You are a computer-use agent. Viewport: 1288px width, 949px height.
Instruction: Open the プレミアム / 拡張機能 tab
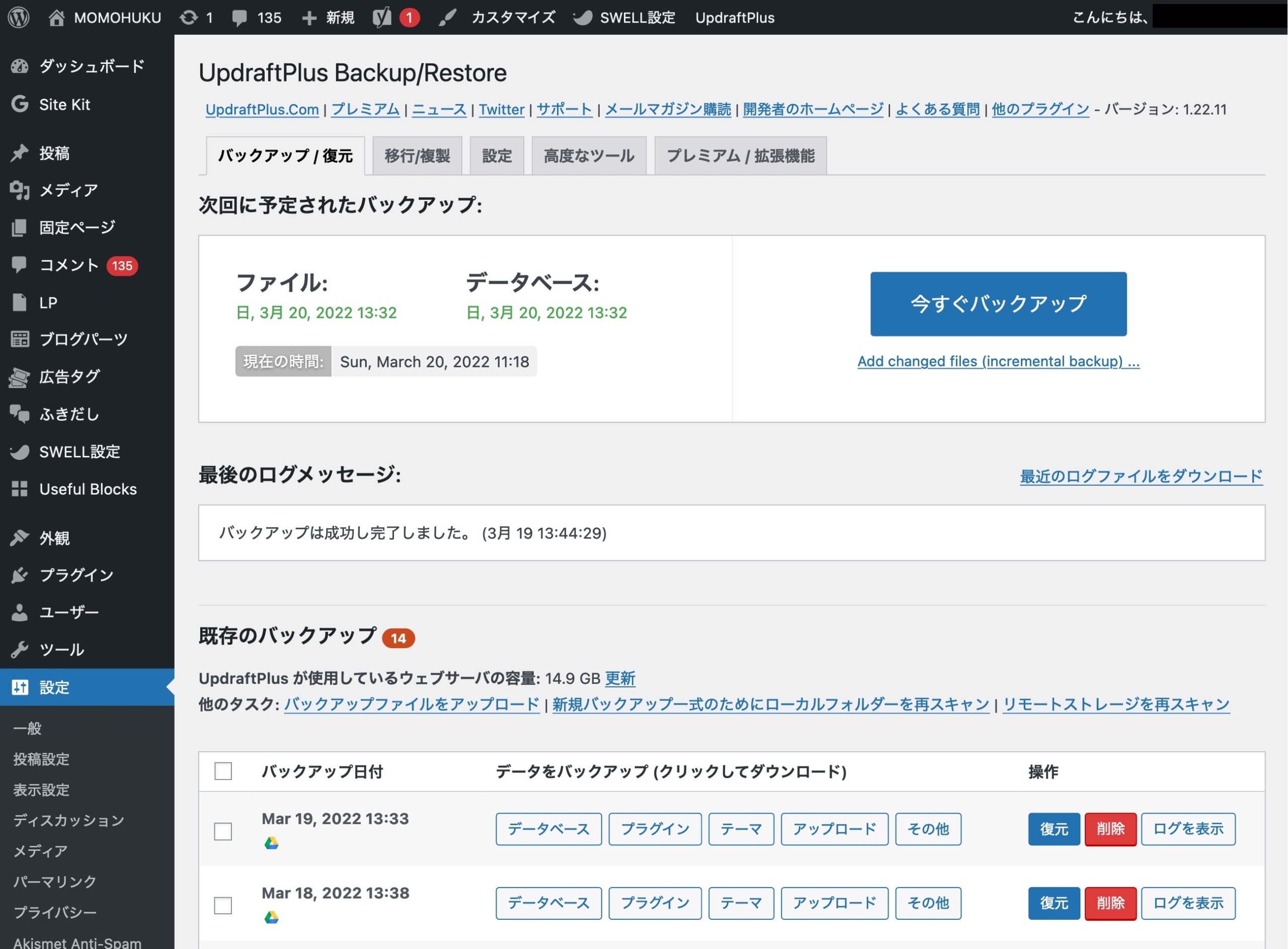741,155
